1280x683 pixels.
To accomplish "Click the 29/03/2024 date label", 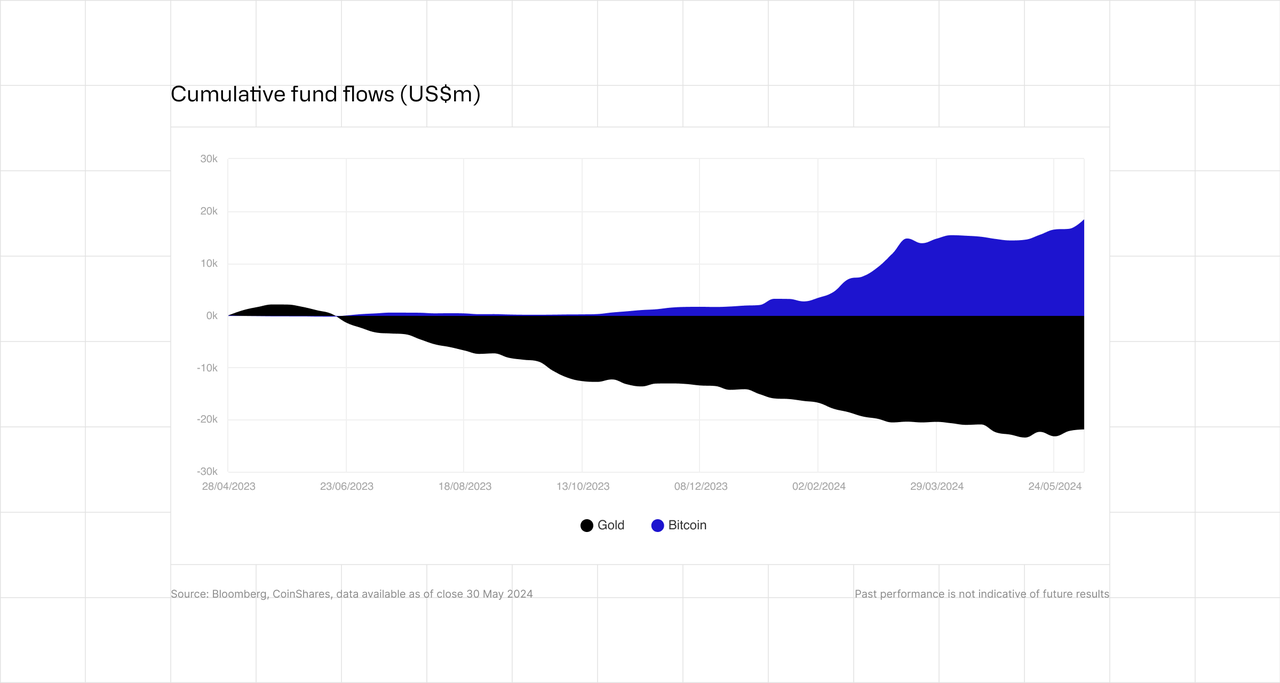I will coord(937,486).
